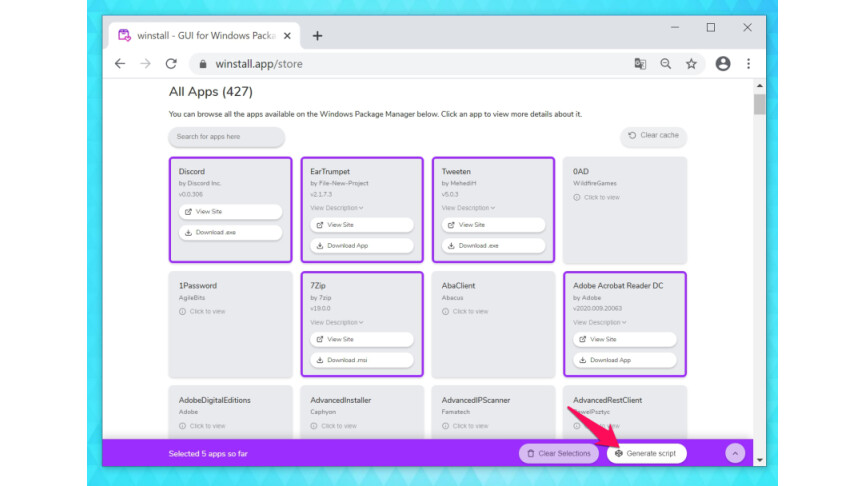Viewport: 864px width, 486px height.
Task: Open the Chrome profile avatar
Action: coord(723,64)
